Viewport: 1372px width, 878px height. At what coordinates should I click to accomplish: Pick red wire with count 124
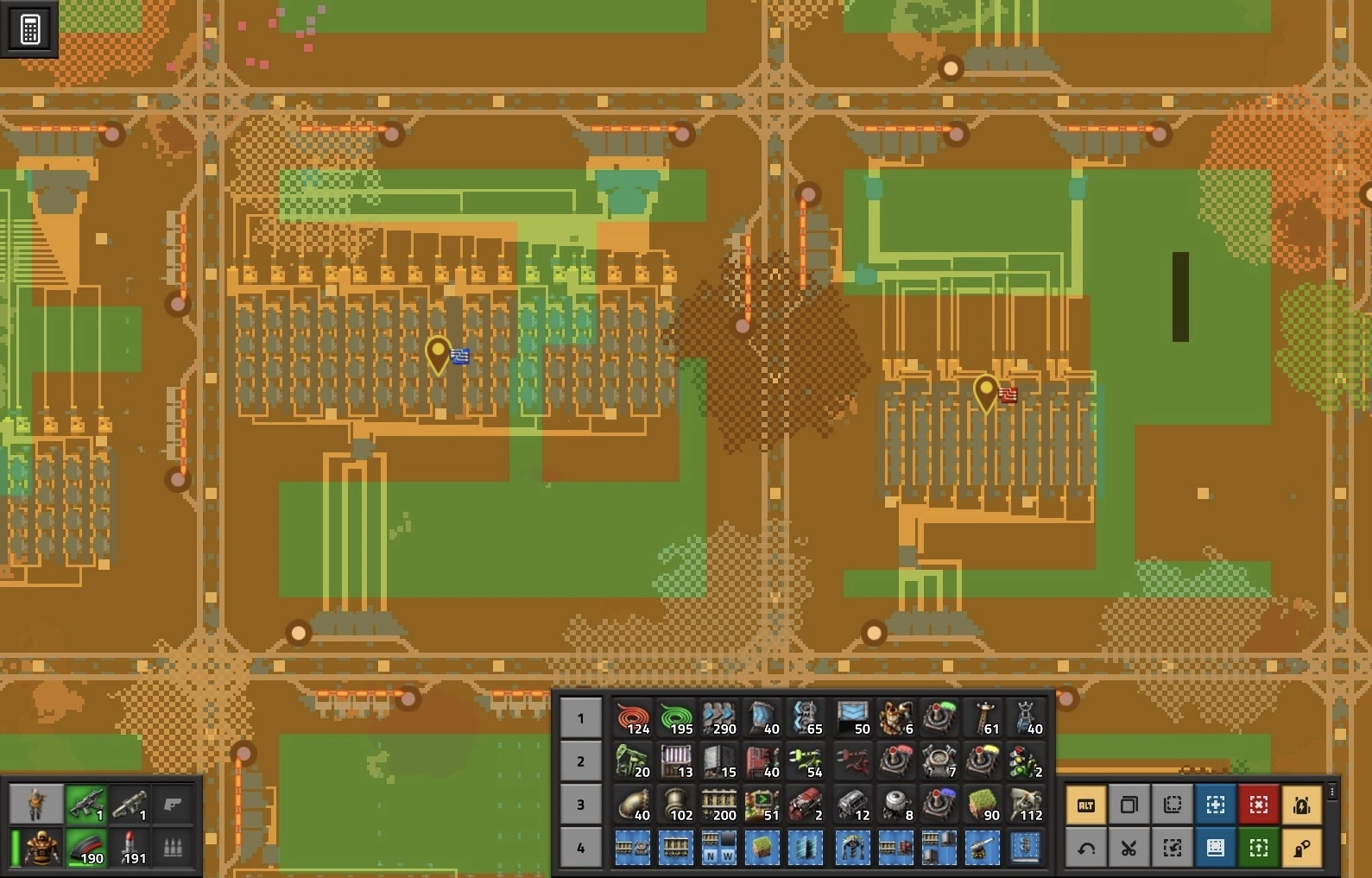(x=633, y=718)
